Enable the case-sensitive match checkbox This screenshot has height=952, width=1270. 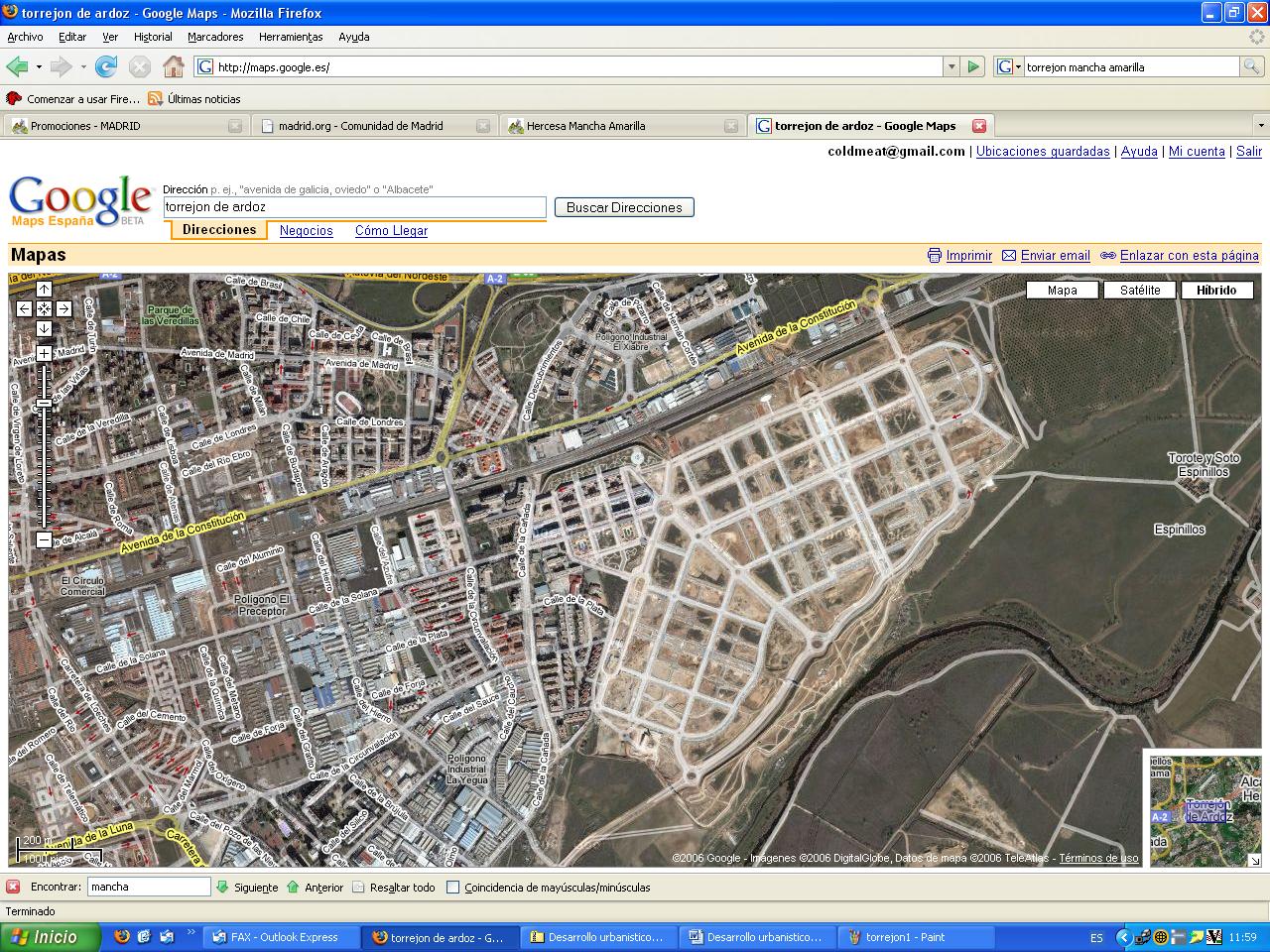pyautogui.click(x=453, y=888)
